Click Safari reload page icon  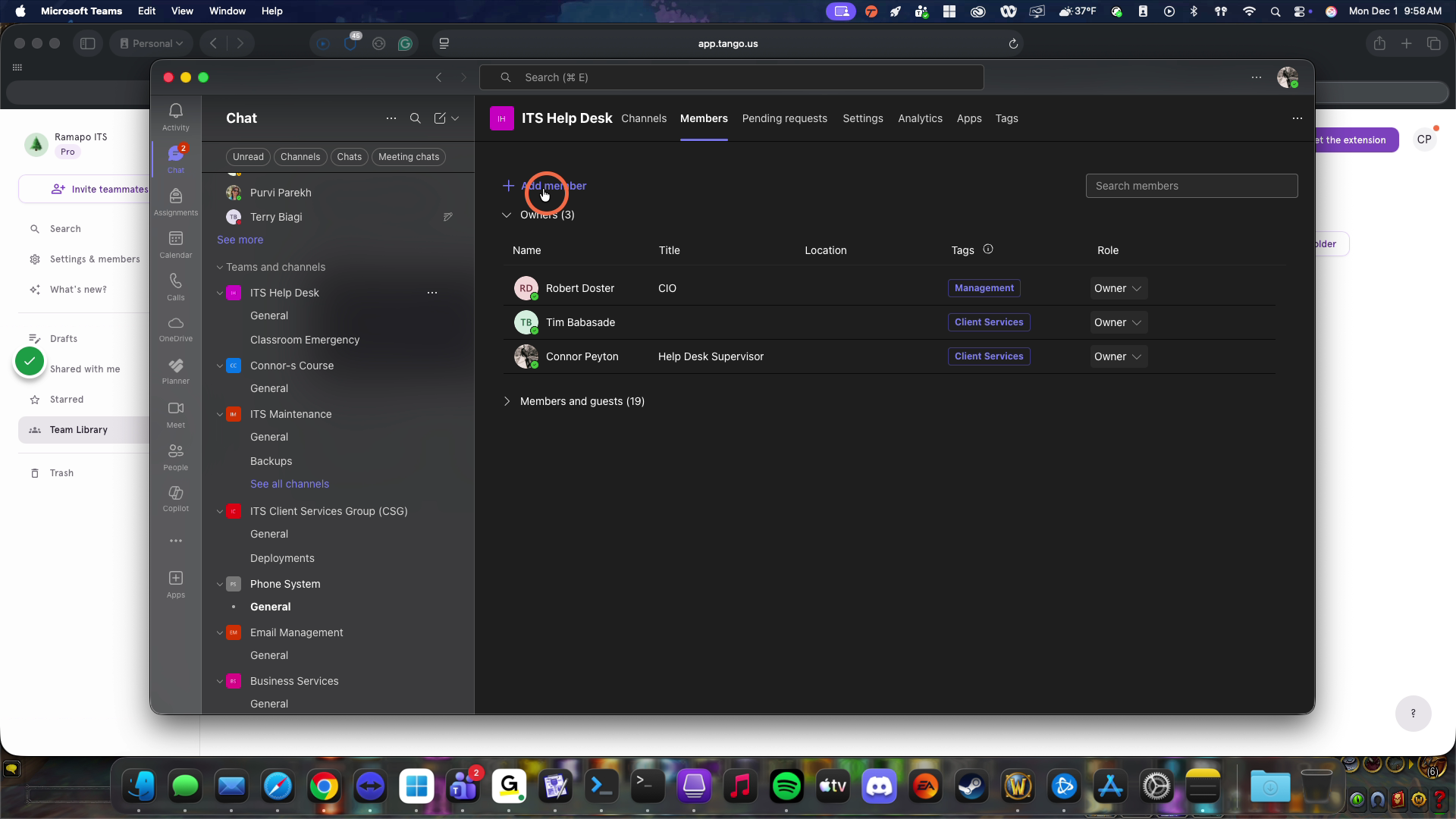[1012, 44]
